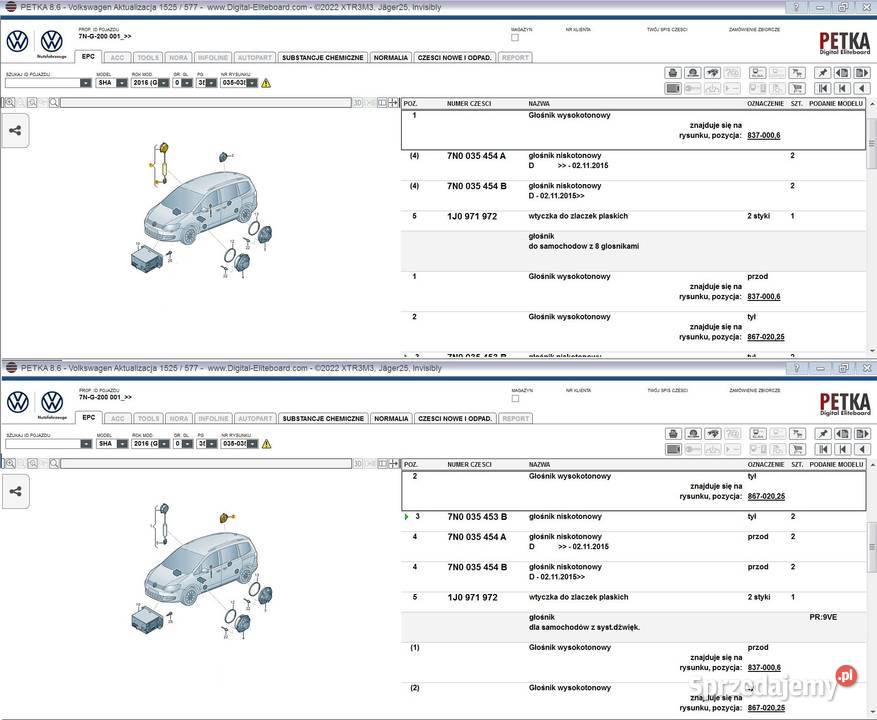Click the print icon in the upper window
The height and width of the screenshot is (720, 877).
tap(673, 73)
